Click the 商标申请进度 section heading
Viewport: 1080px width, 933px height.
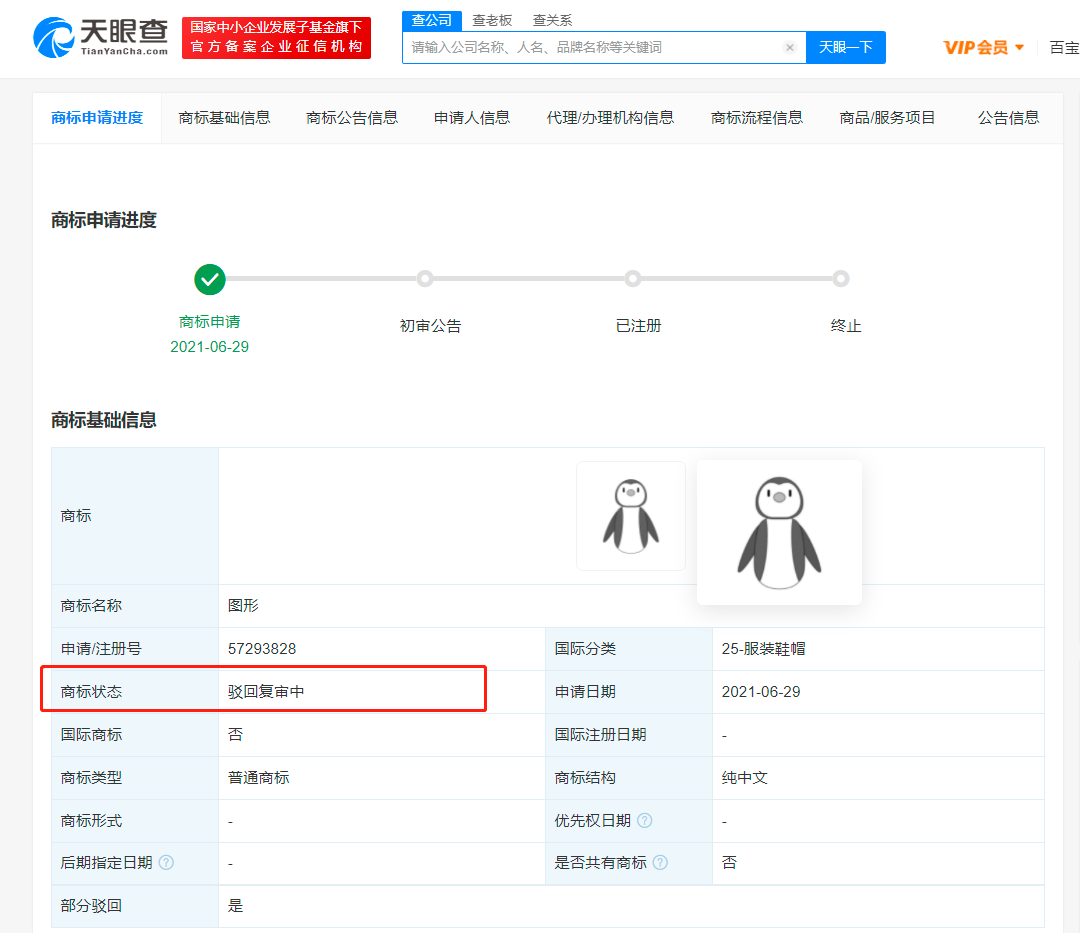click(x=104, y=220)
